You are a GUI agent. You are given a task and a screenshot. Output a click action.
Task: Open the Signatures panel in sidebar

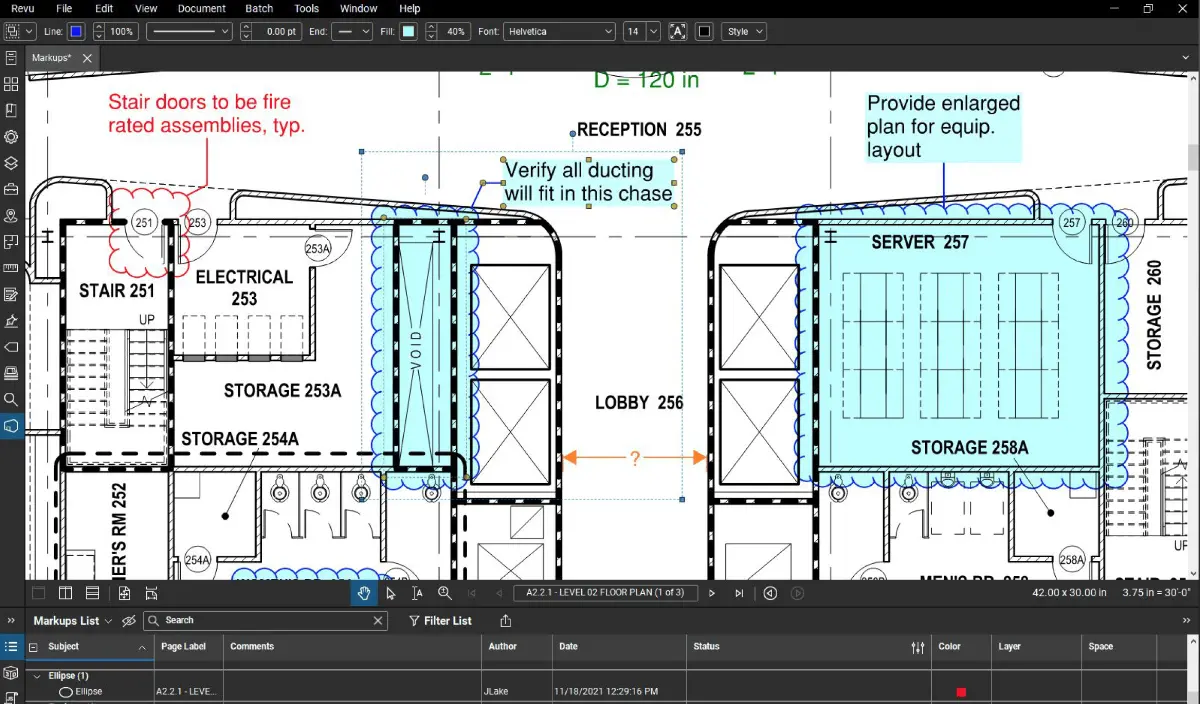tap(11, 321)
